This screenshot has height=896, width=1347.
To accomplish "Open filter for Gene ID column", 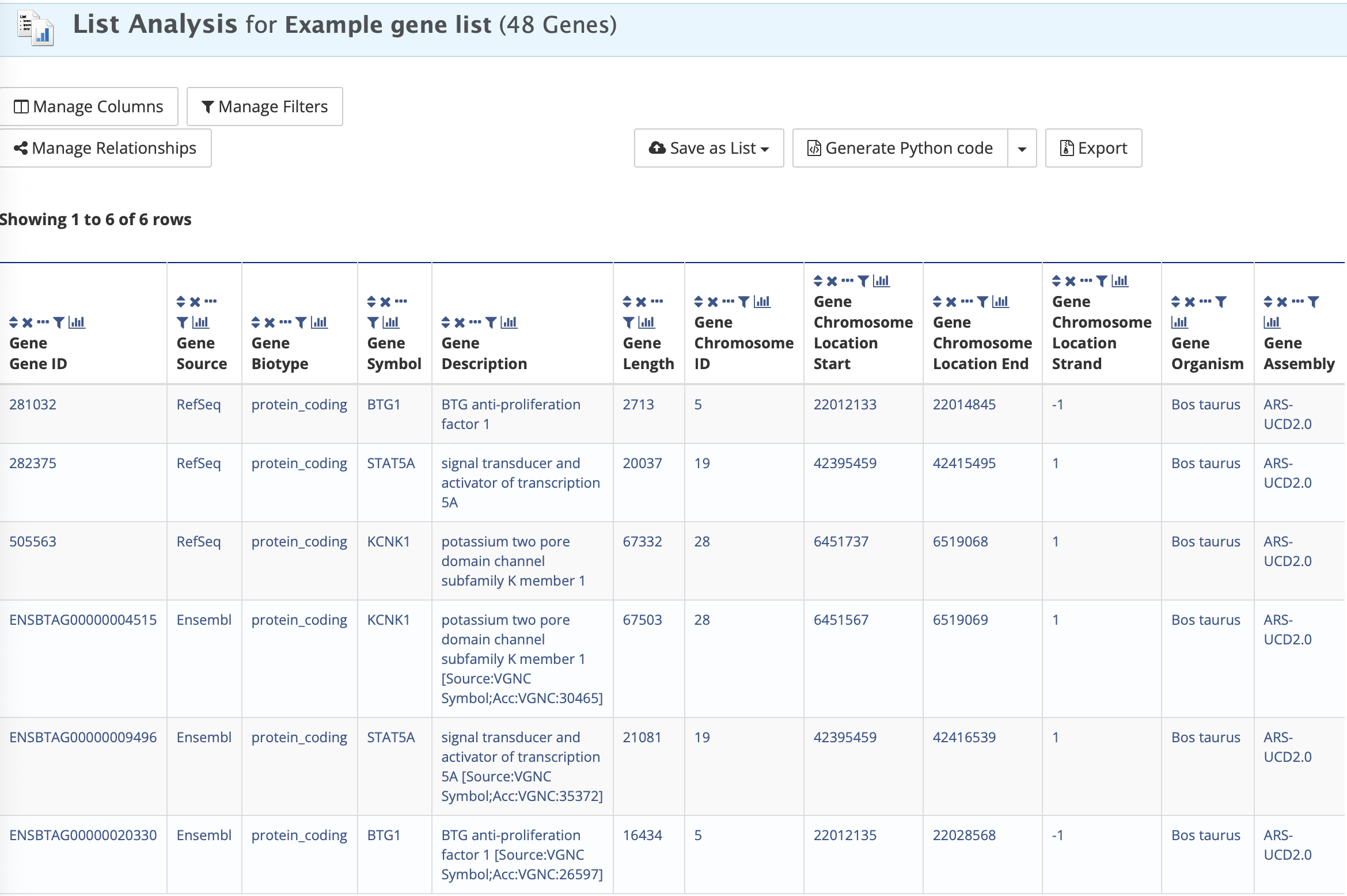I will pos(59,322).
